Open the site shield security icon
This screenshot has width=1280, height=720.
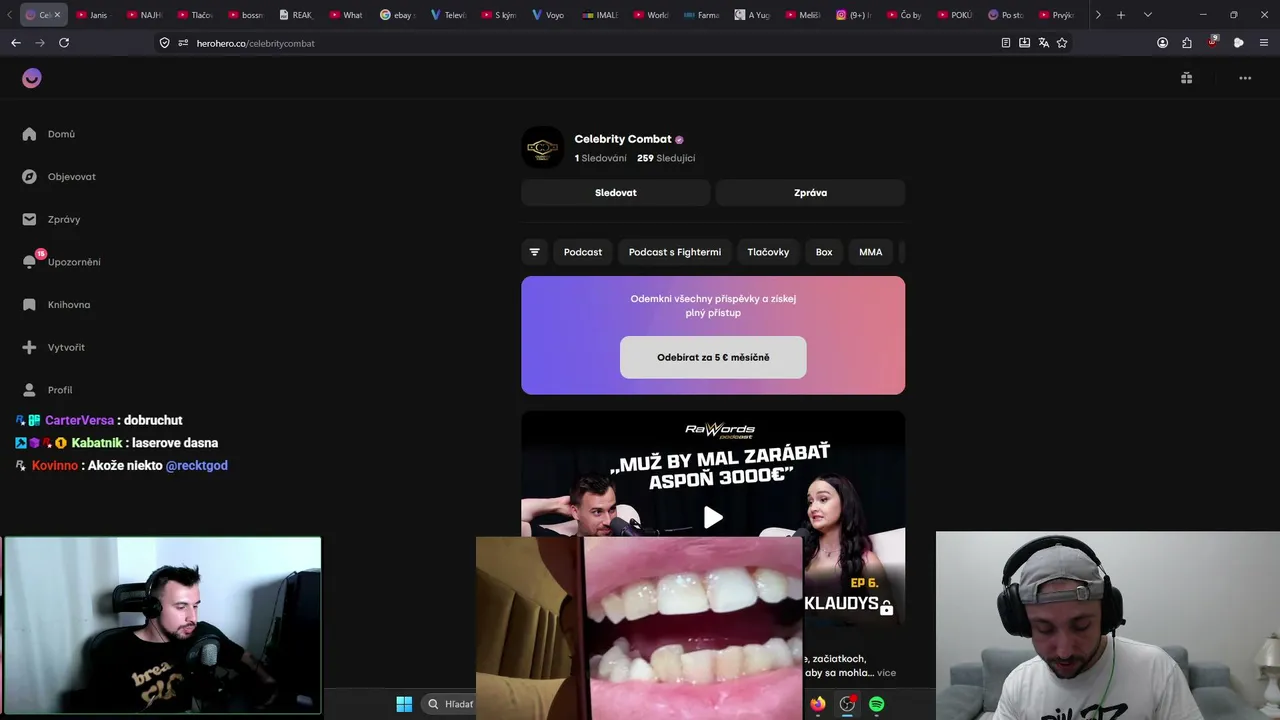165,43
